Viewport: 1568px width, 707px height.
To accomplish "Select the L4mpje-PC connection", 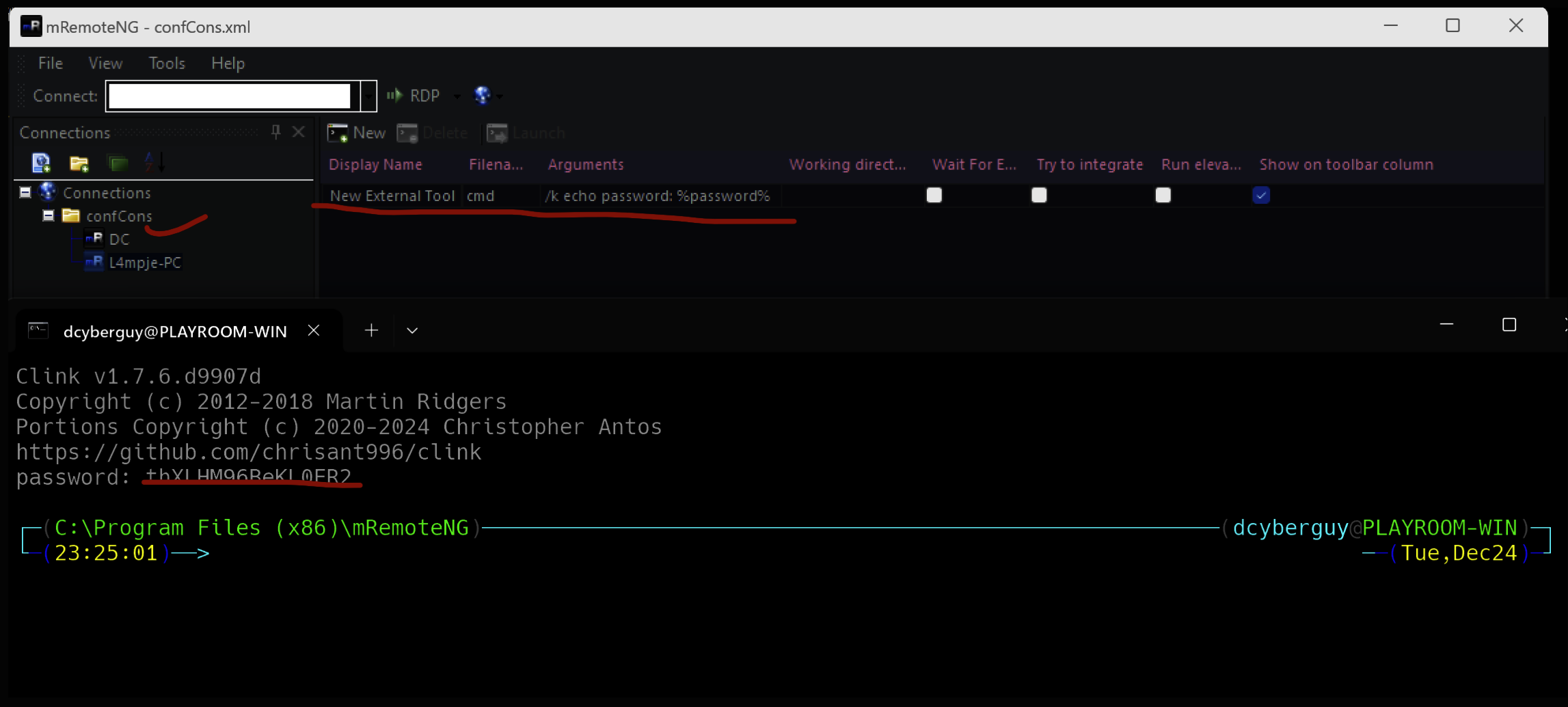I will (145, 263).
